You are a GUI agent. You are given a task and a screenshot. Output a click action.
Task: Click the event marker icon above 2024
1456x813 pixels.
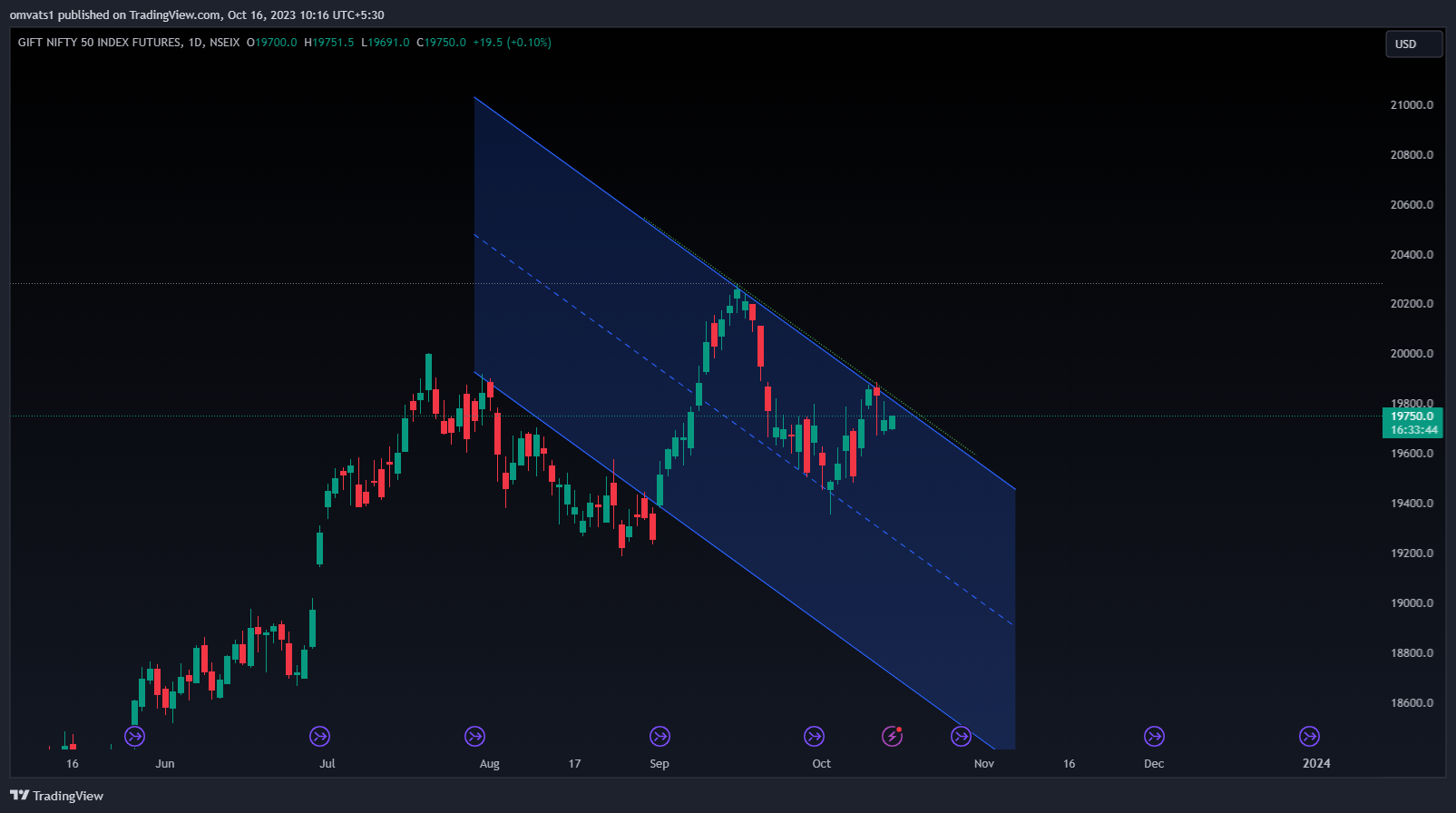1309,736
